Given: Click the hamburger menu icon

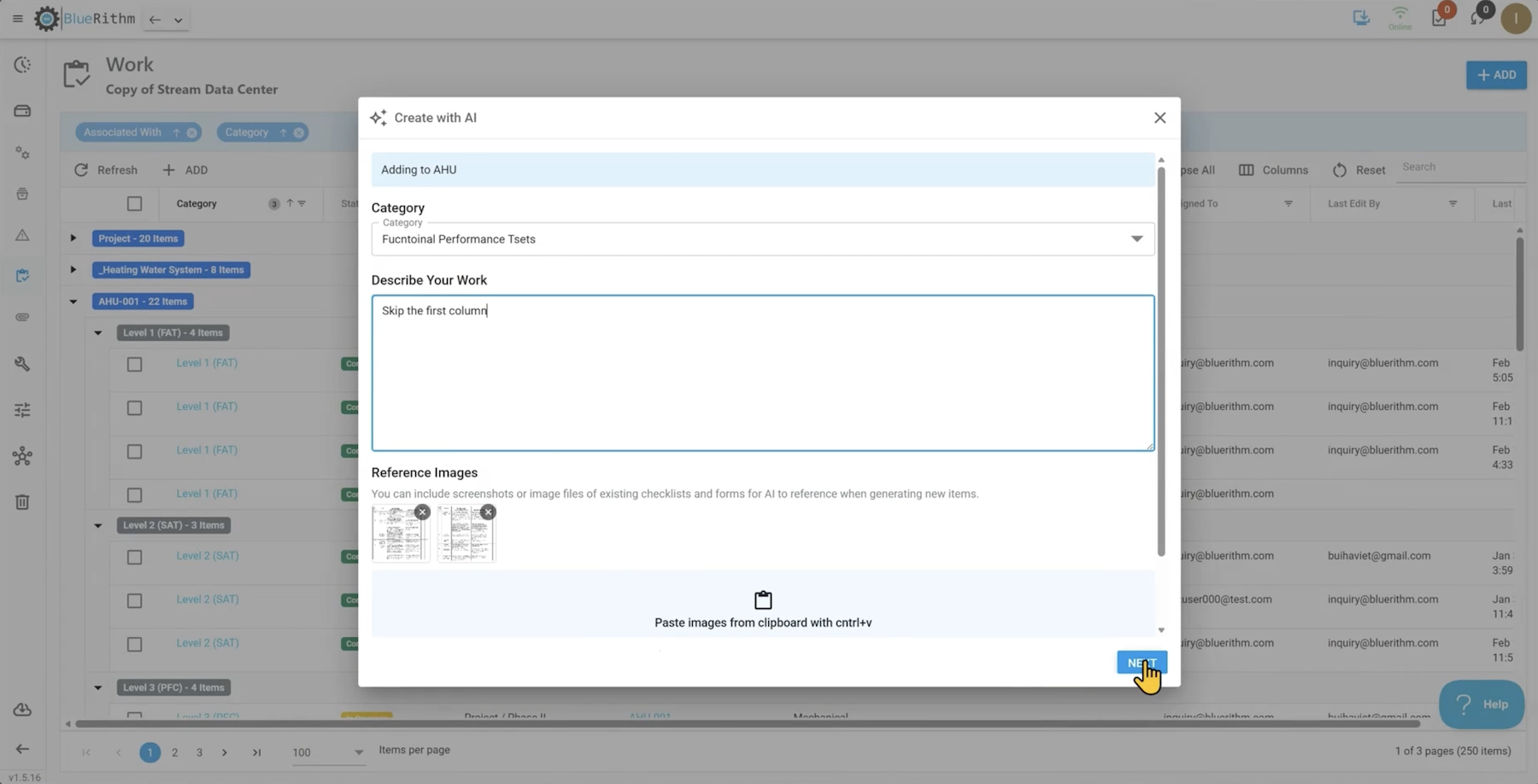Looking at the screenshot, I should coord(17,19).
